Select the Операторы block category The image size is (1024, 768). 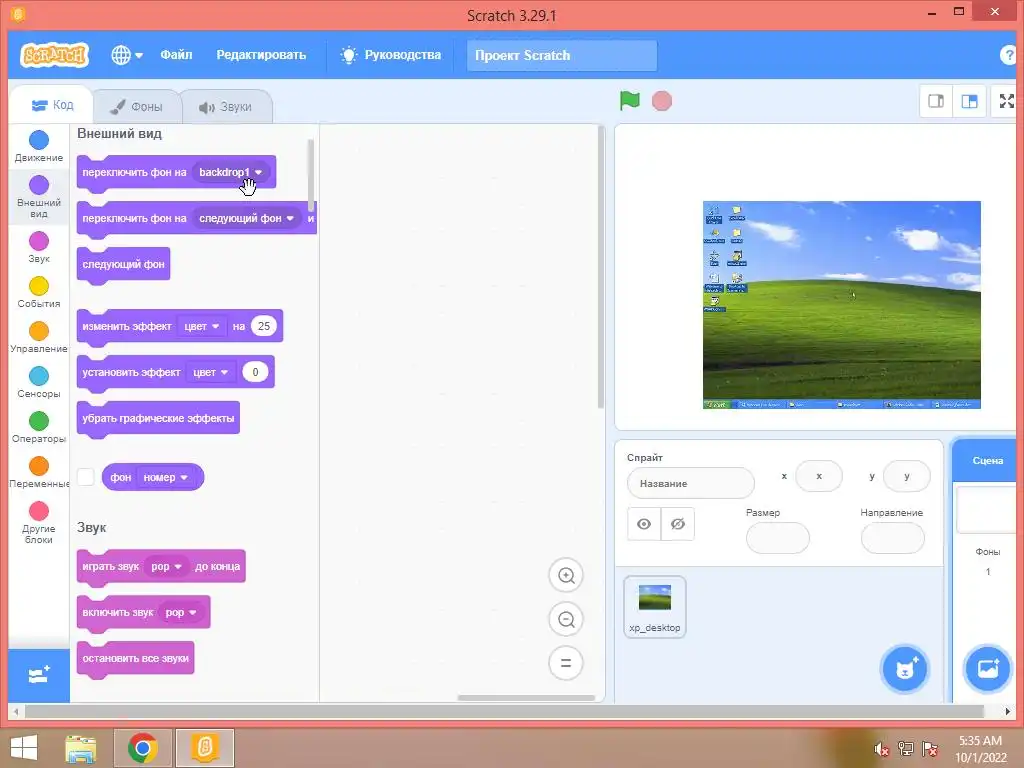pyautogui.click(x=39, y=427)
